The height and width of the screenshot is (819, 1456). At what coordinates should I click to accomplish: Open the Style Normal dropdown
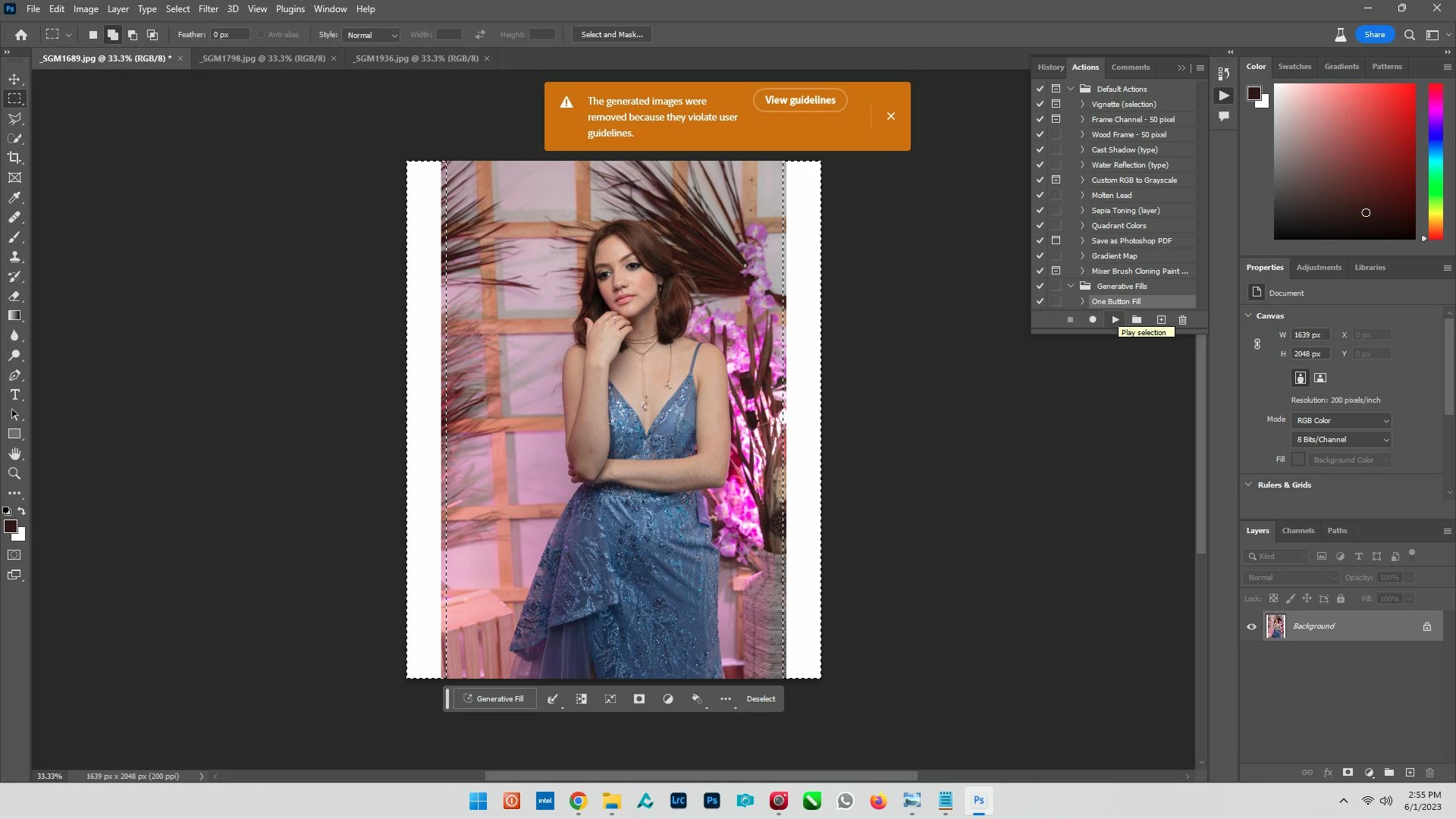click(x=371, y=35)
